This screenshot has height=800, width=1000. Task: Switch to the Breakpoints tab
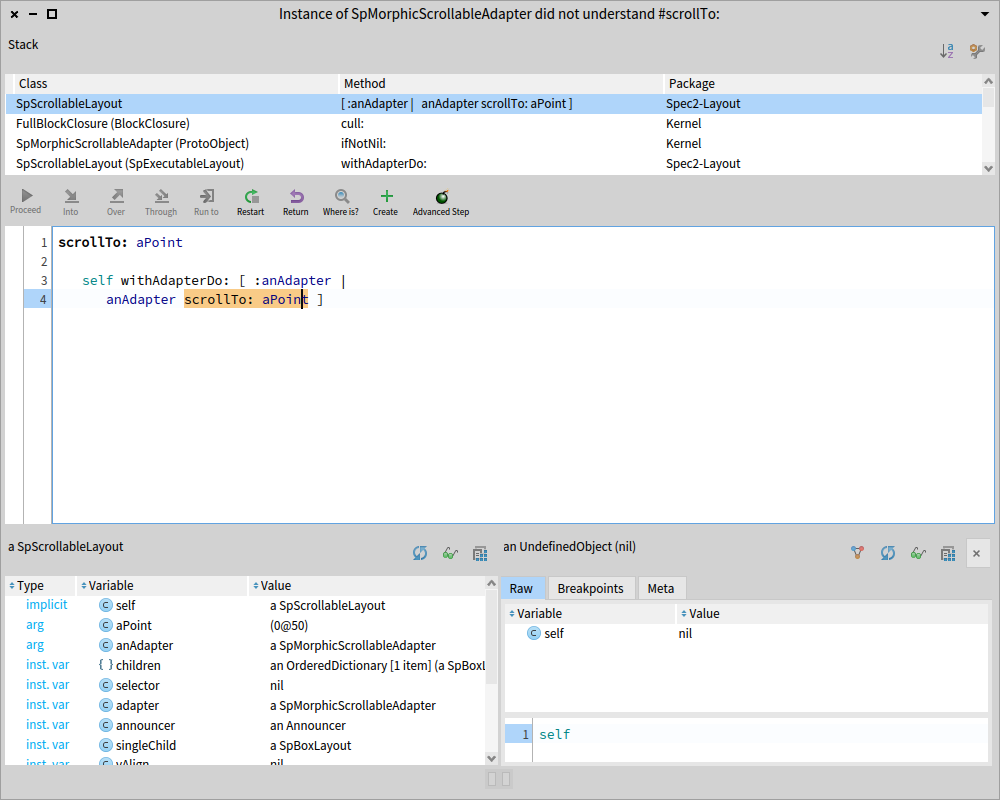tap(591, 588)
